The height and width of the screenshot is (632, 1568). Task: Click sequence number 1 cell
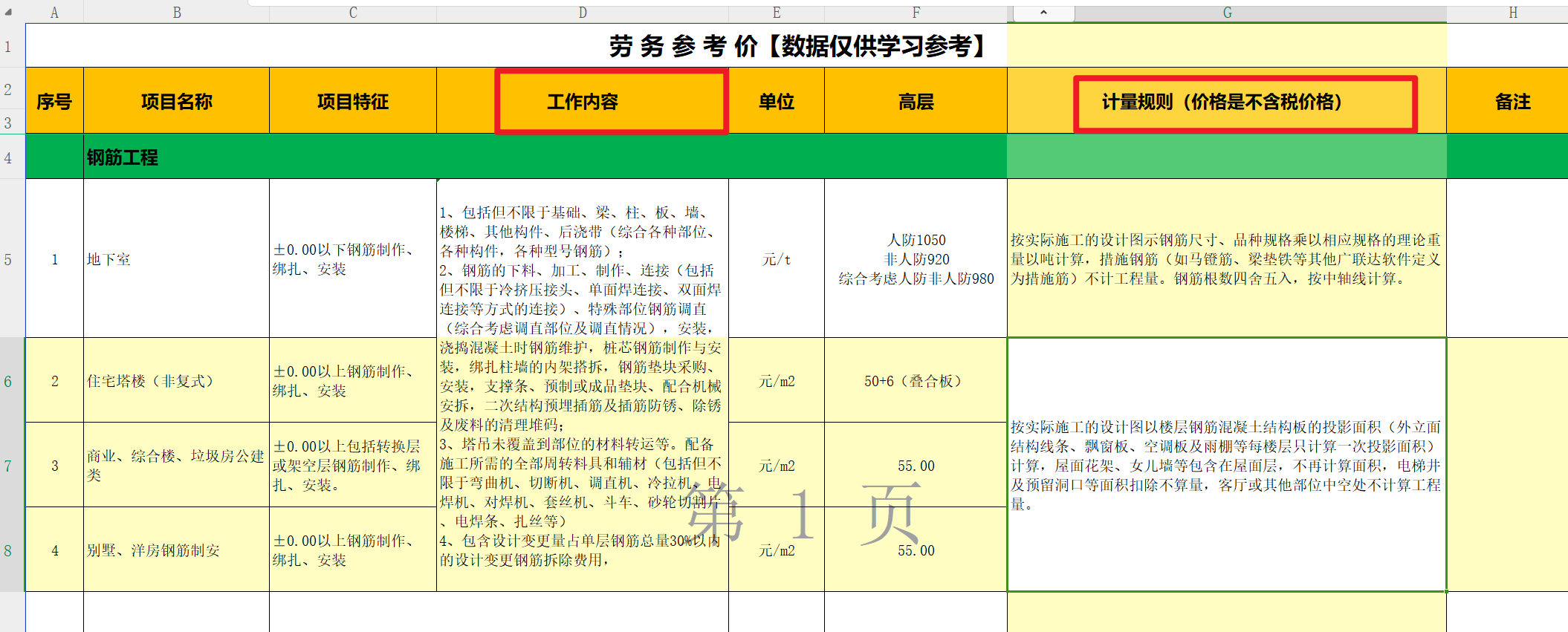click(54, 259)
